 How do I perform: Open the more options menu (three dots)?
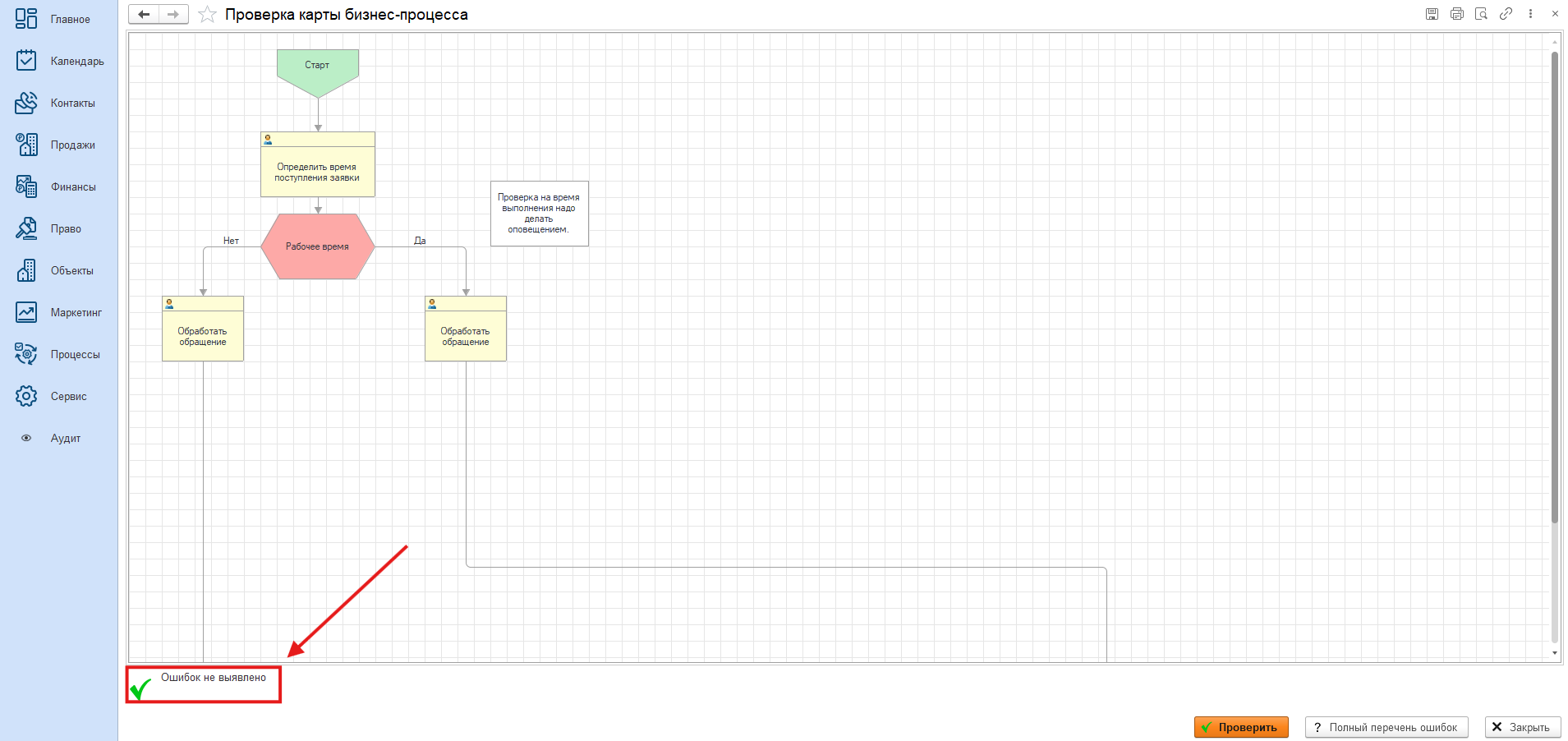[x=1530, y=14]
